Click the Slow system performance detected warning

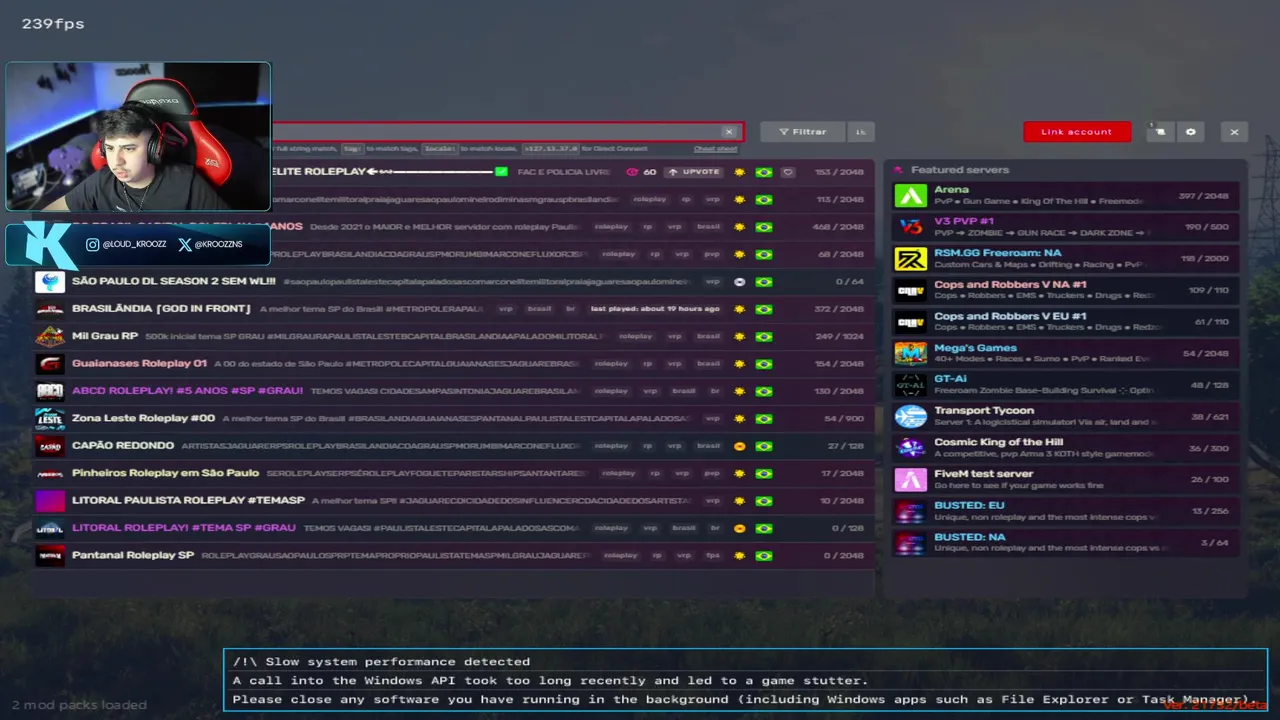pyautogui.click(x=381, y=661)
